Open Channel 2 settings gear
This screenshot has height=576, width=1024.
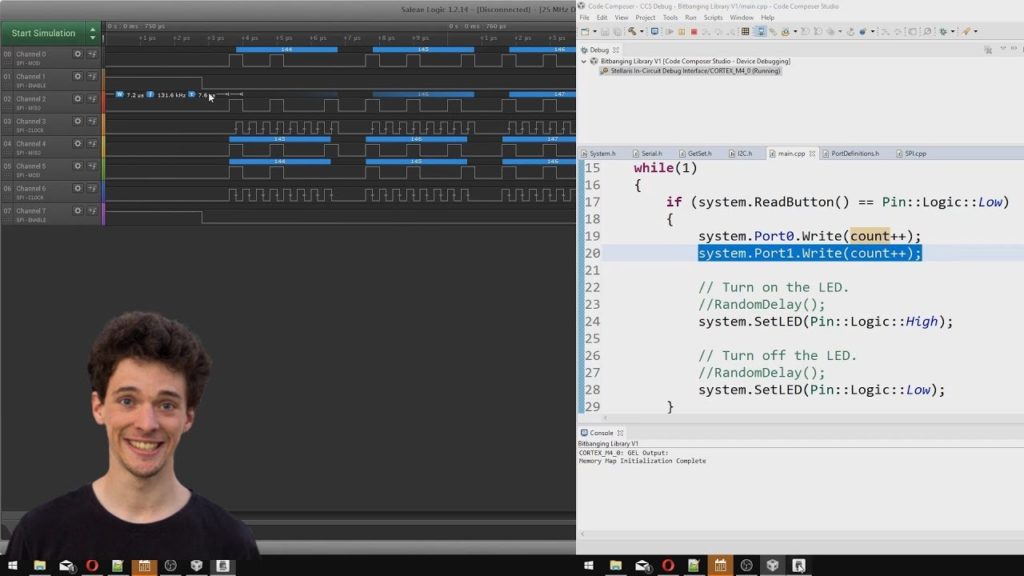[x=78, y=99]
